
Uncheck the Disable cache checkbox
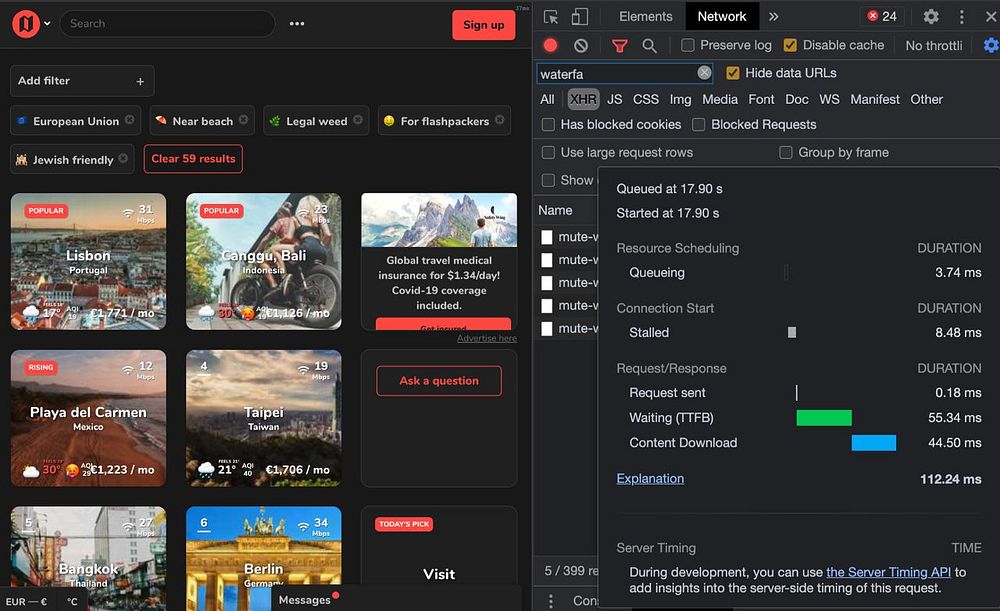tap(790, 45)
